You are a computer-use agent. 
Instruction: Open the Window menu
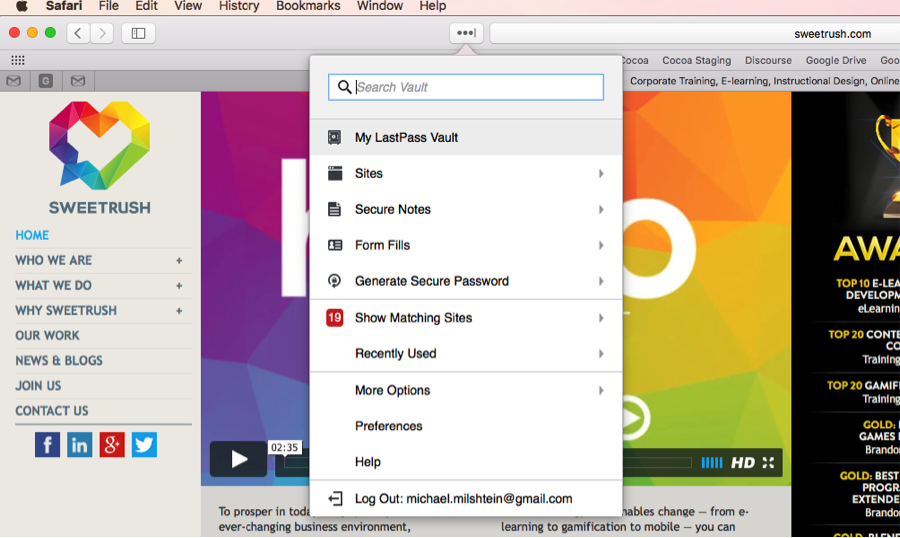tap(380, 6)
